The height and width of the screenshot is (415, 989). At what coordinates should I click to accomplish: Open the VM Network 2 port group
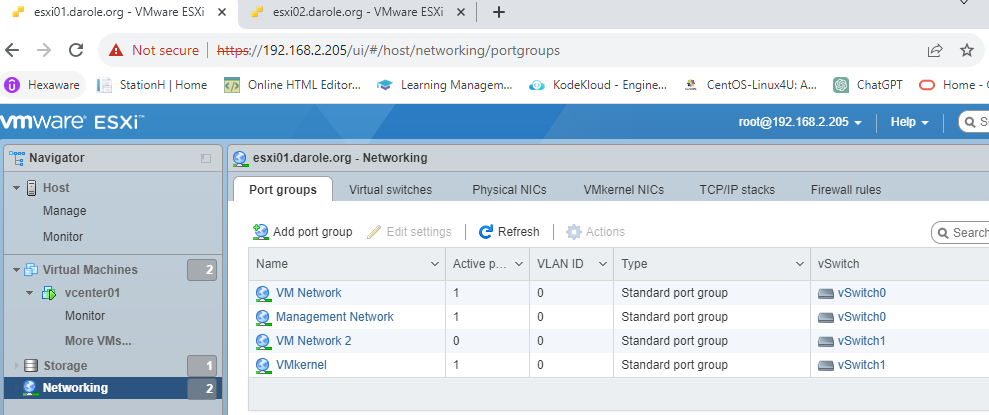(313, 341)
